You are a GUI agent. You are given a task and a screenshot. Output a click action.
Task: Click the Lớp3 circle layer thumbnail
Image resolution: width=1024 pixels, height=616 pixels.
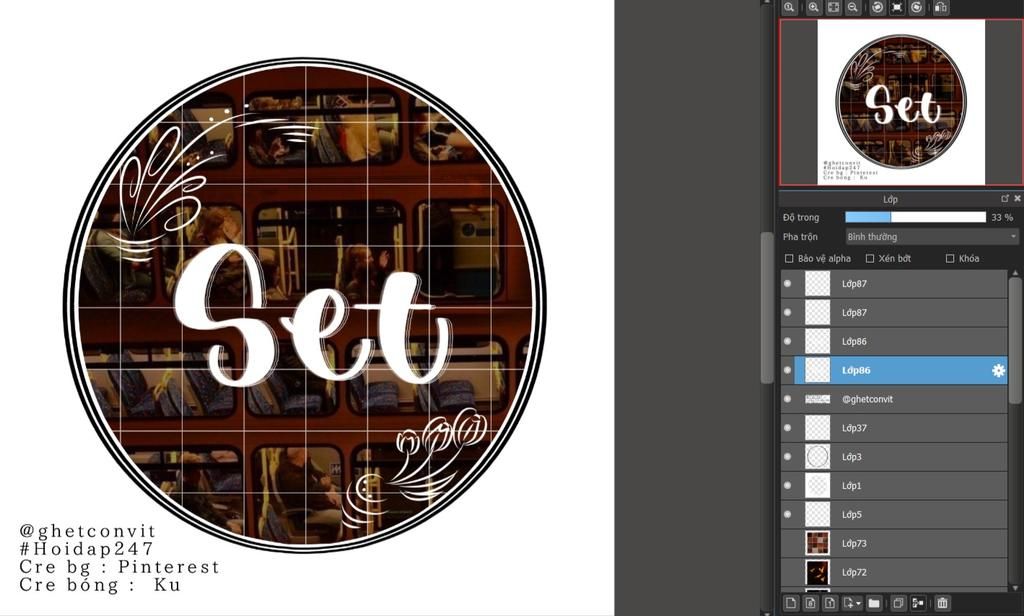click(x=818, y=457)
